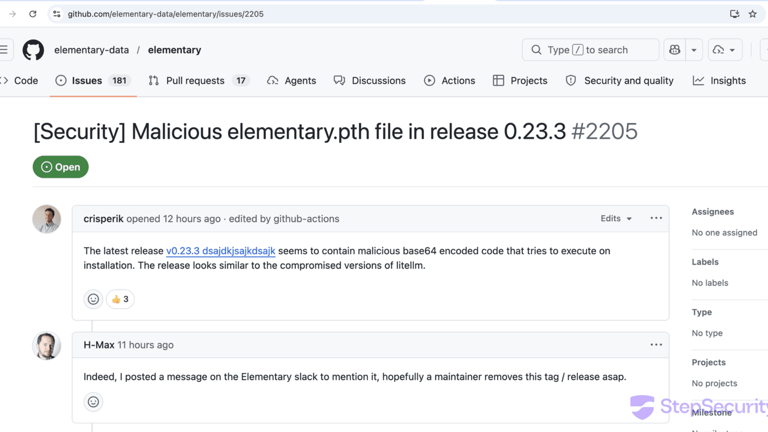Image resolution: width=768 pixels, height=432 pixels.
Task: Bookmark this page with the star icon
Action: click(x=753, y=14)
